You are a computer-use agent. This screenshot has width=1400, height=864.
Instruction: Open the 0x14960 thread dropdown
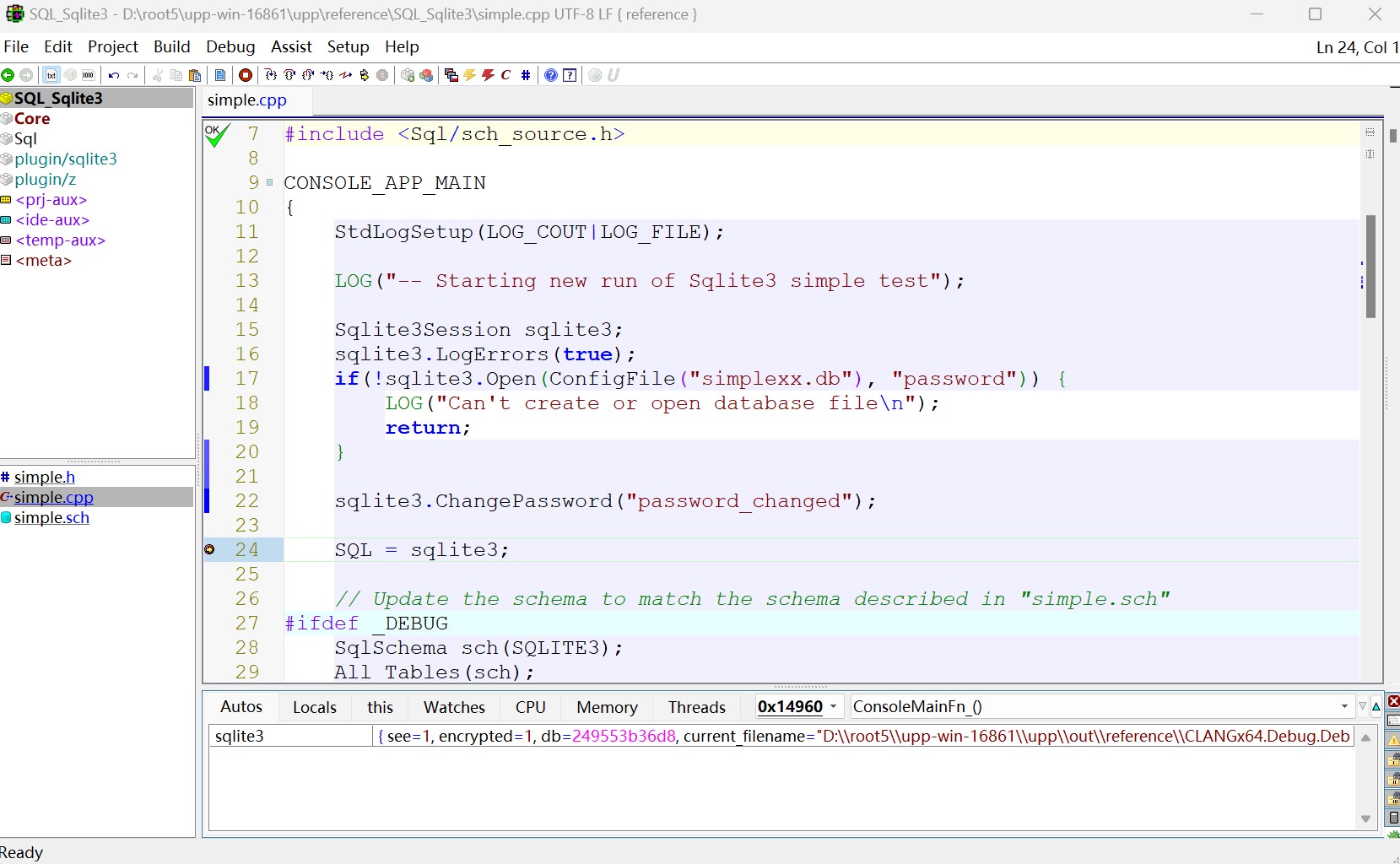point(833,707)
